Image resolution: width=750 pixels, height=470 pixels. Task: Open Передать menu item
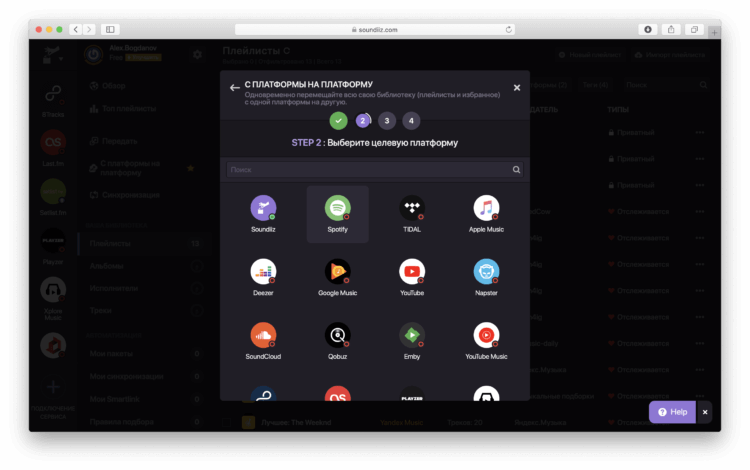pos(113,141)
